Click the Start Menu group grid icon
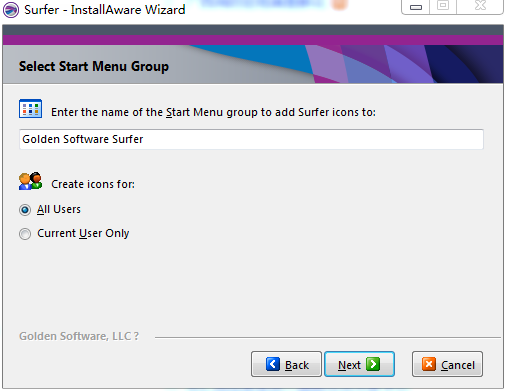Image resolution: width=506 pixels, height=391 pixels. 30,109
